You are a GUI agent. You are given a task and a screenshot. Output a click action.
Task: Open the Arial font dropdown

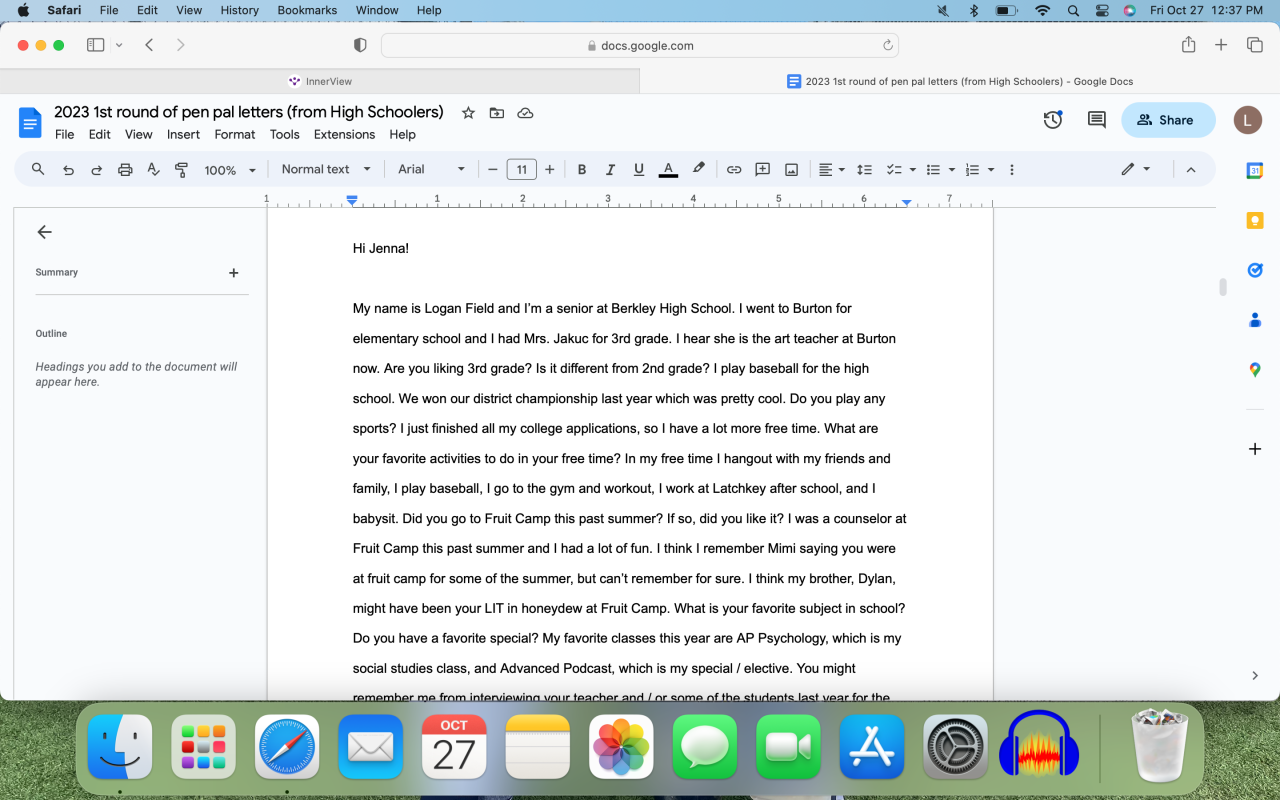point(432,169)
